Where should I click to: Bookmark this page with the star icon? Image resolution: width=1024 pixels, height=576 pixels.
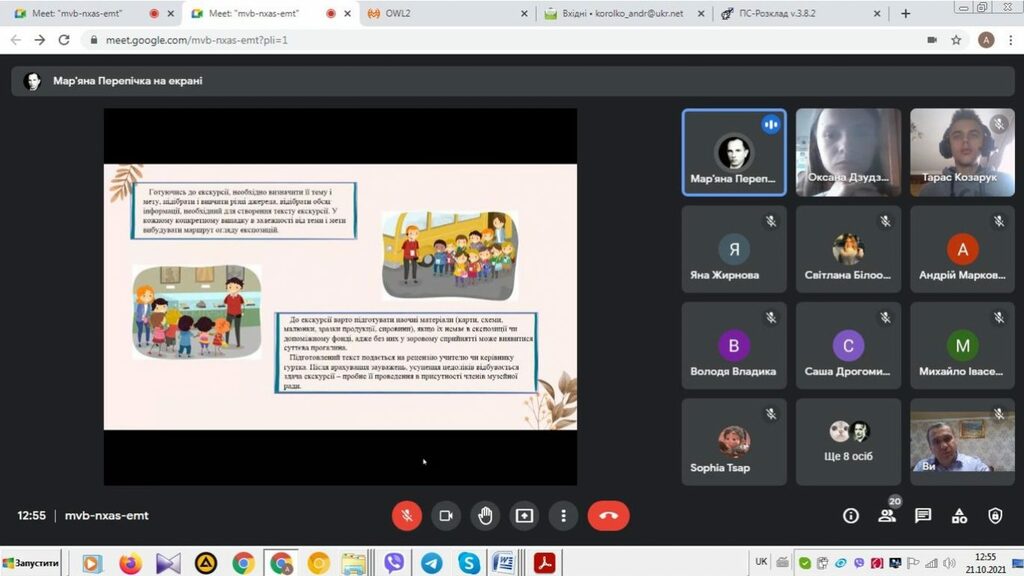coord(956,40)
